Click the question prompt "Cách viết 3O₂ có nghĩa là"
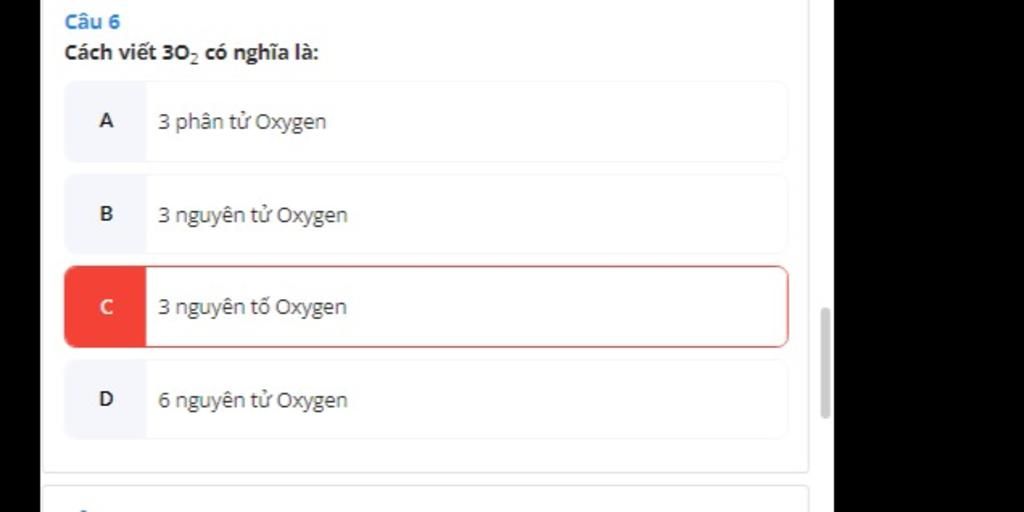 [x=191, y=54]
